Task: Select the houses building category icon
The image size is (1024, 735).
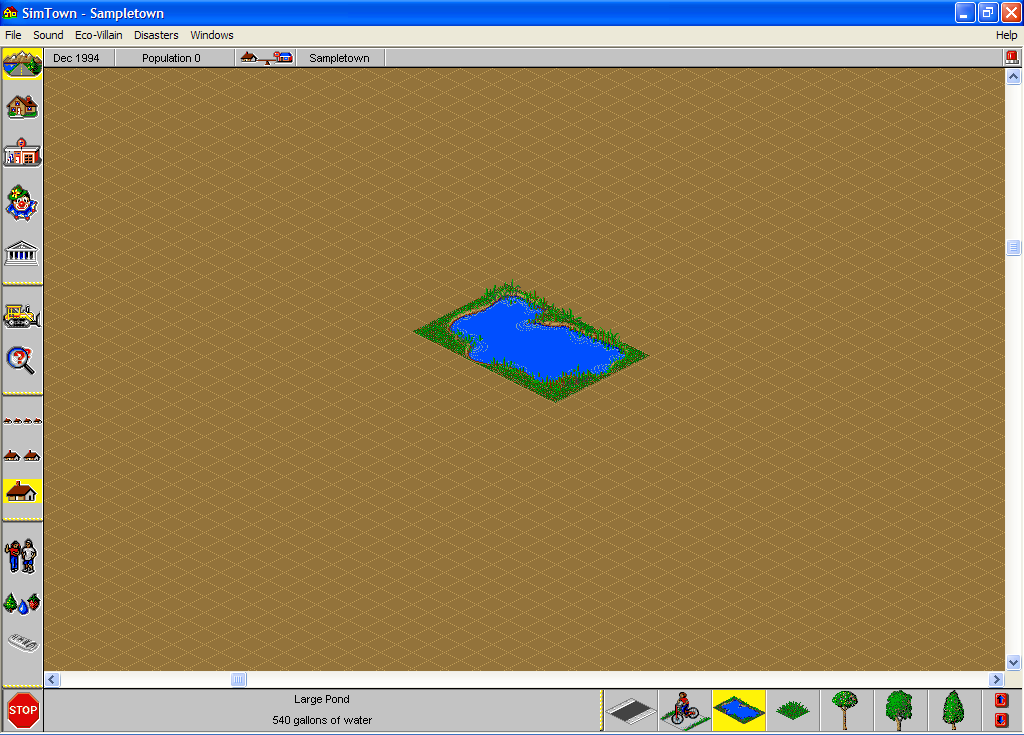Action: tap(22, 106)
